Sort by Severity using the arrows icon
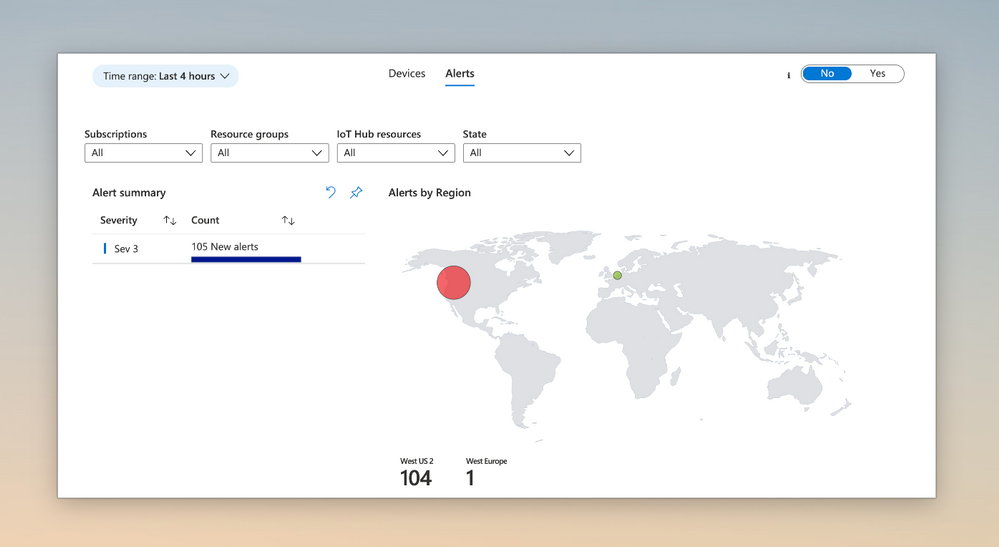The height and width of the screenshot is (547, 999). [x=169, y=220]
